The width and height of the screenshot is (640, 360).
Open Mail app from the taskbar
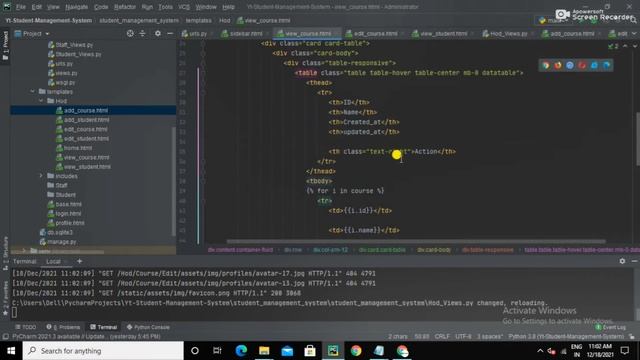click(287, 351)
